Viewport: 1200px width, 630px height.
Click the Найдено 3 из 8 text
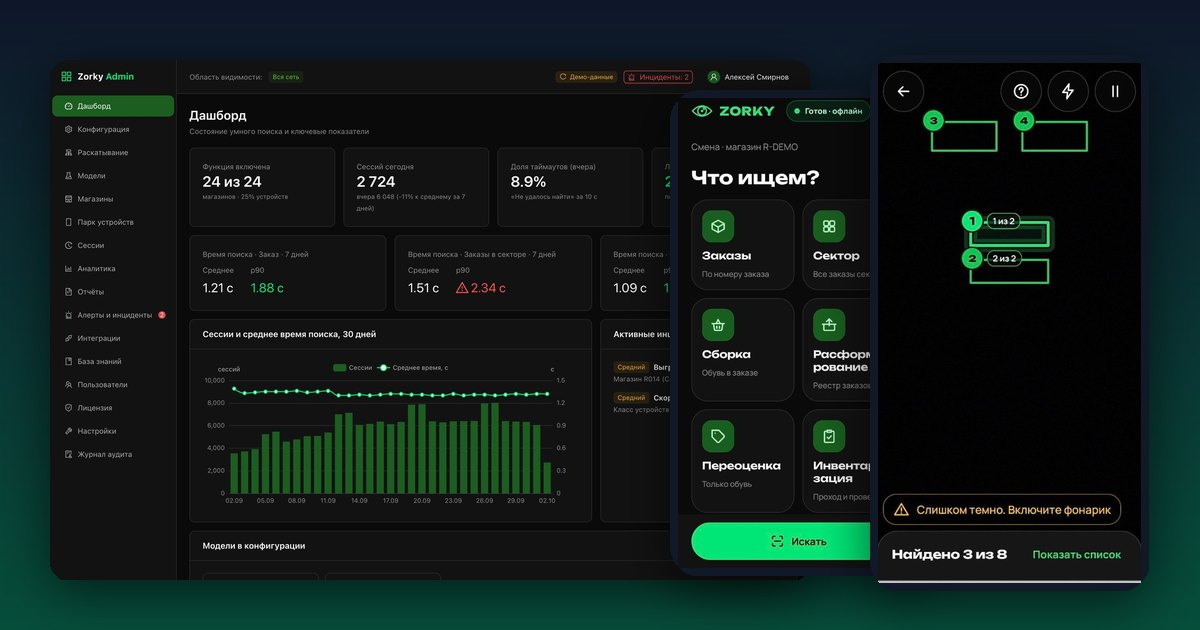tap(949, 554)
